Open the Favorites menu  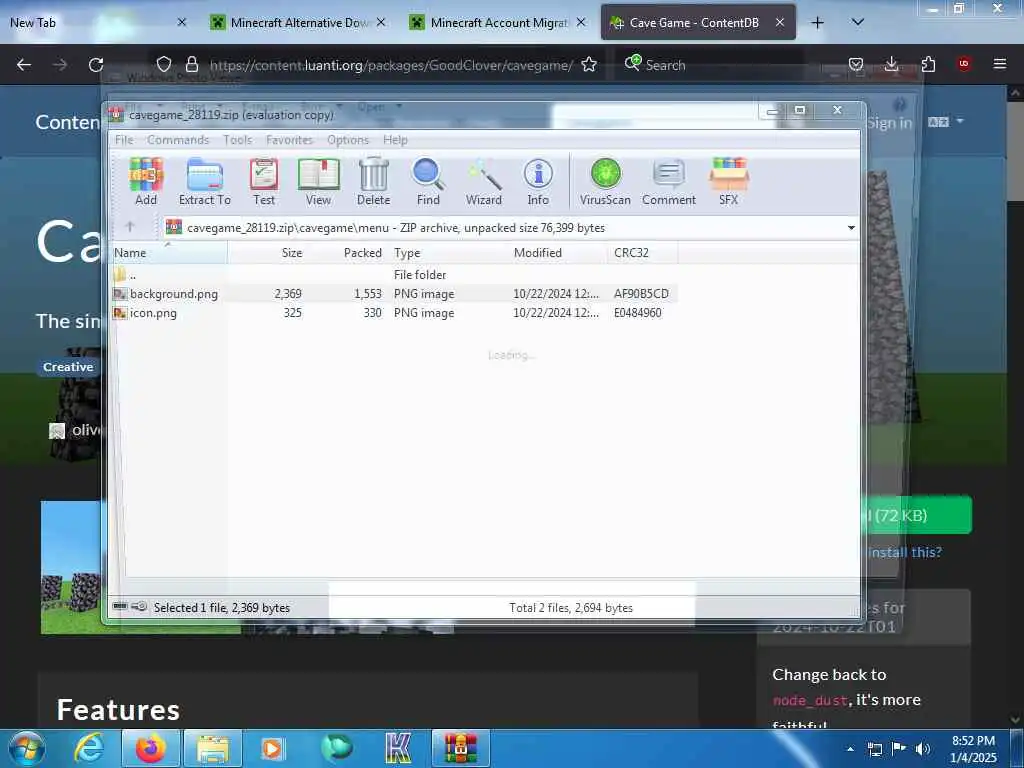tap(289, 140)
